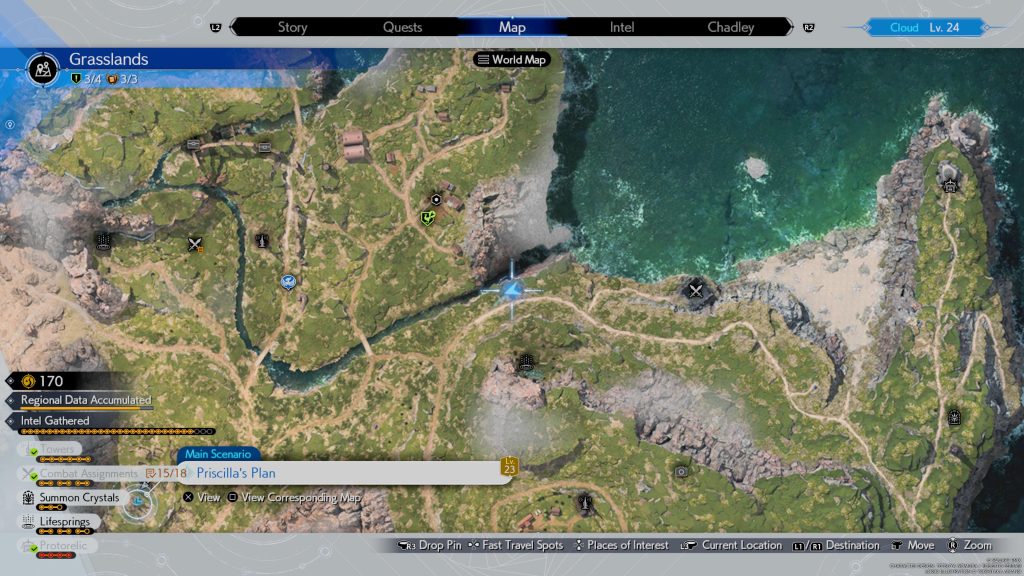Click the glowing blue player location cursor
Screen dimensions: 1024x576
[513, 290]
